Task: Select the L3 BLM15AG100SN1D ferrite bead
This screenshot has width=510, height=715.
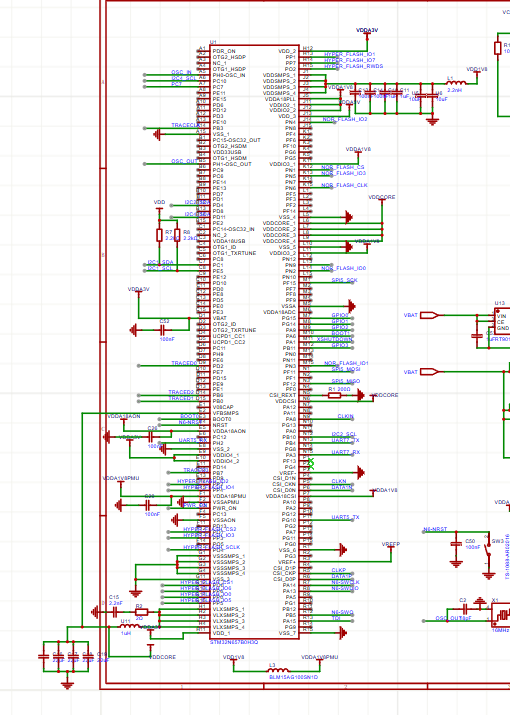Action: point(277,670)
